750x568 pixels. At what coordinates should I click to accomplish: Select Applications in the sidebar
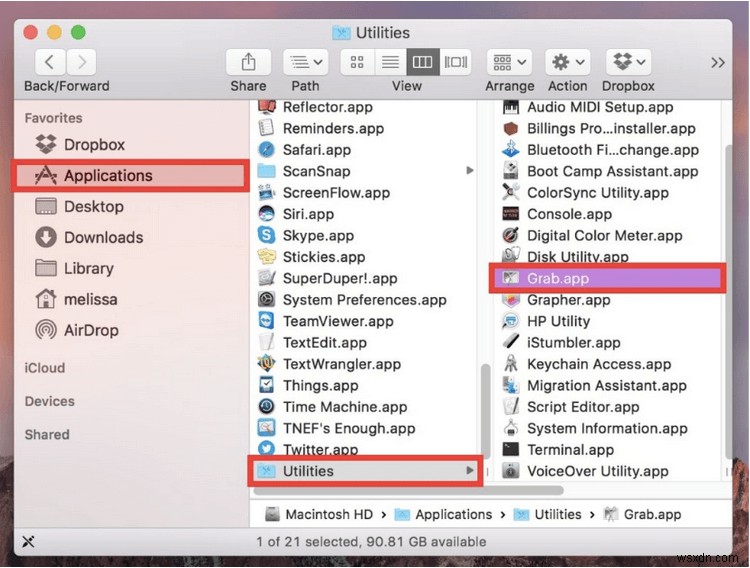pyautogui.click(x=131, y=176)
